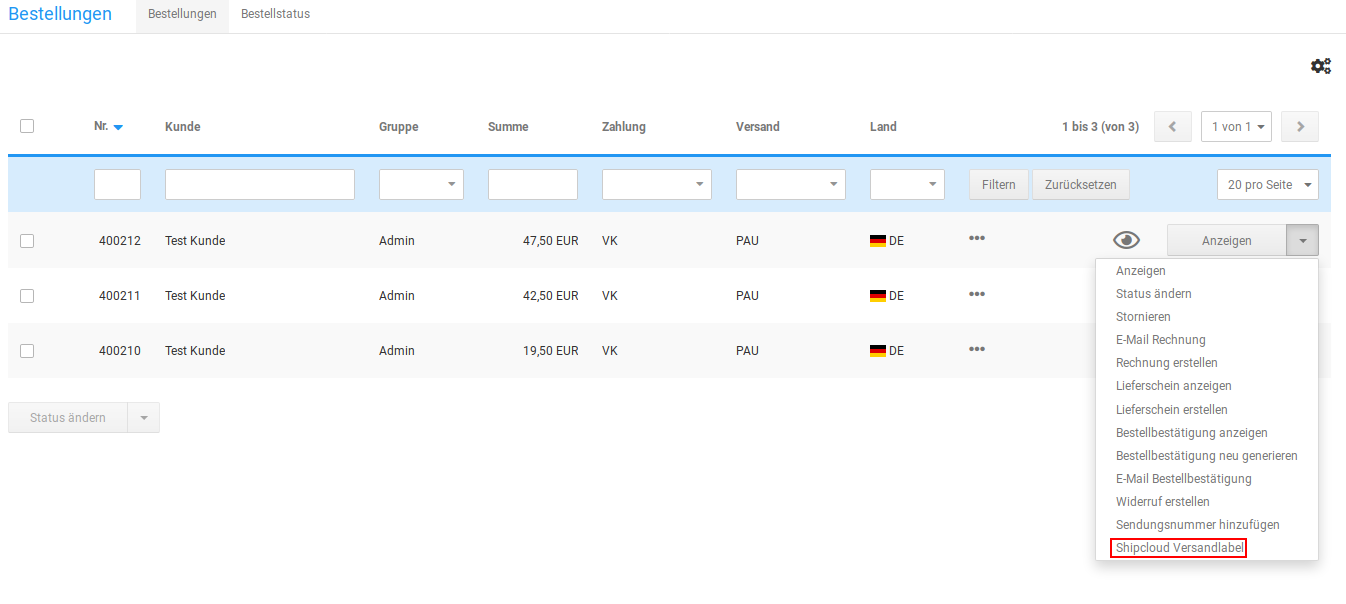This screenshot has height=604, width=1346.
Task: Toggle the select-all orders checkbox
Action: click(x=27, y=126)
